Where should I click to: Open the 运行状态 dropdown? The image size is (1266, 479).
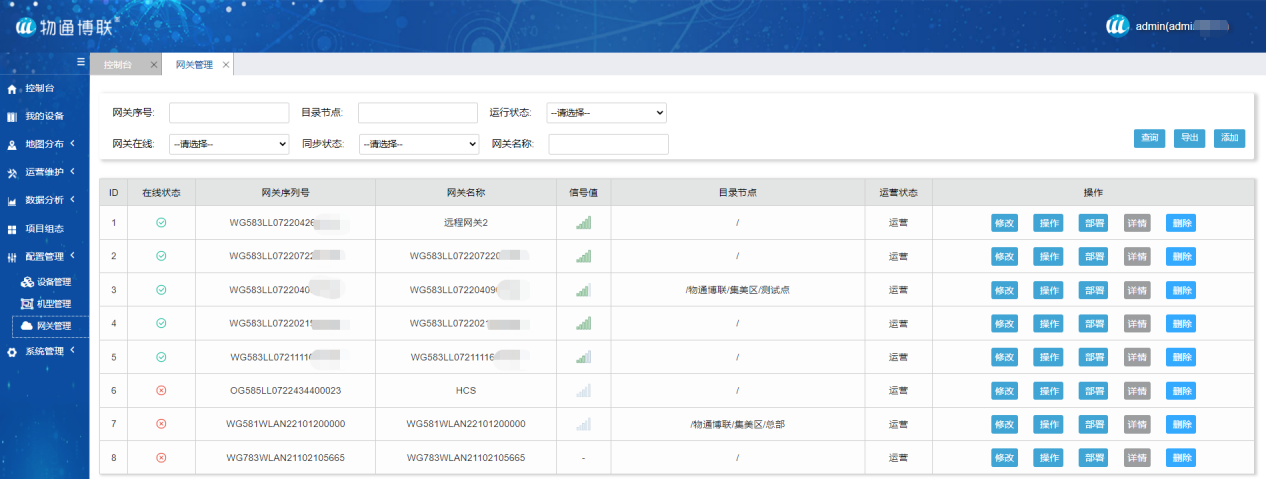coord(606,113)
